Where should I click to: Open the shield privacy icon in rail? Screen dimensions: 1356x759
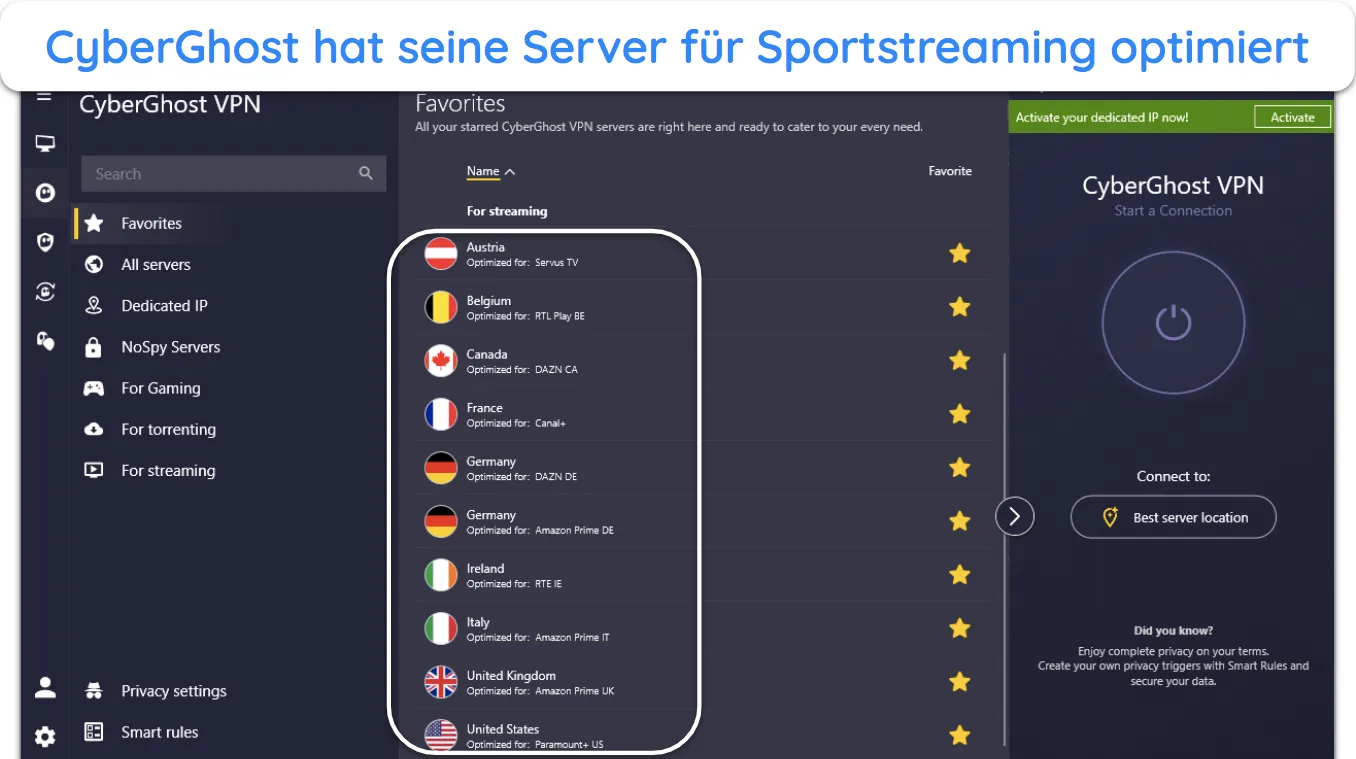tap(45, 241)
